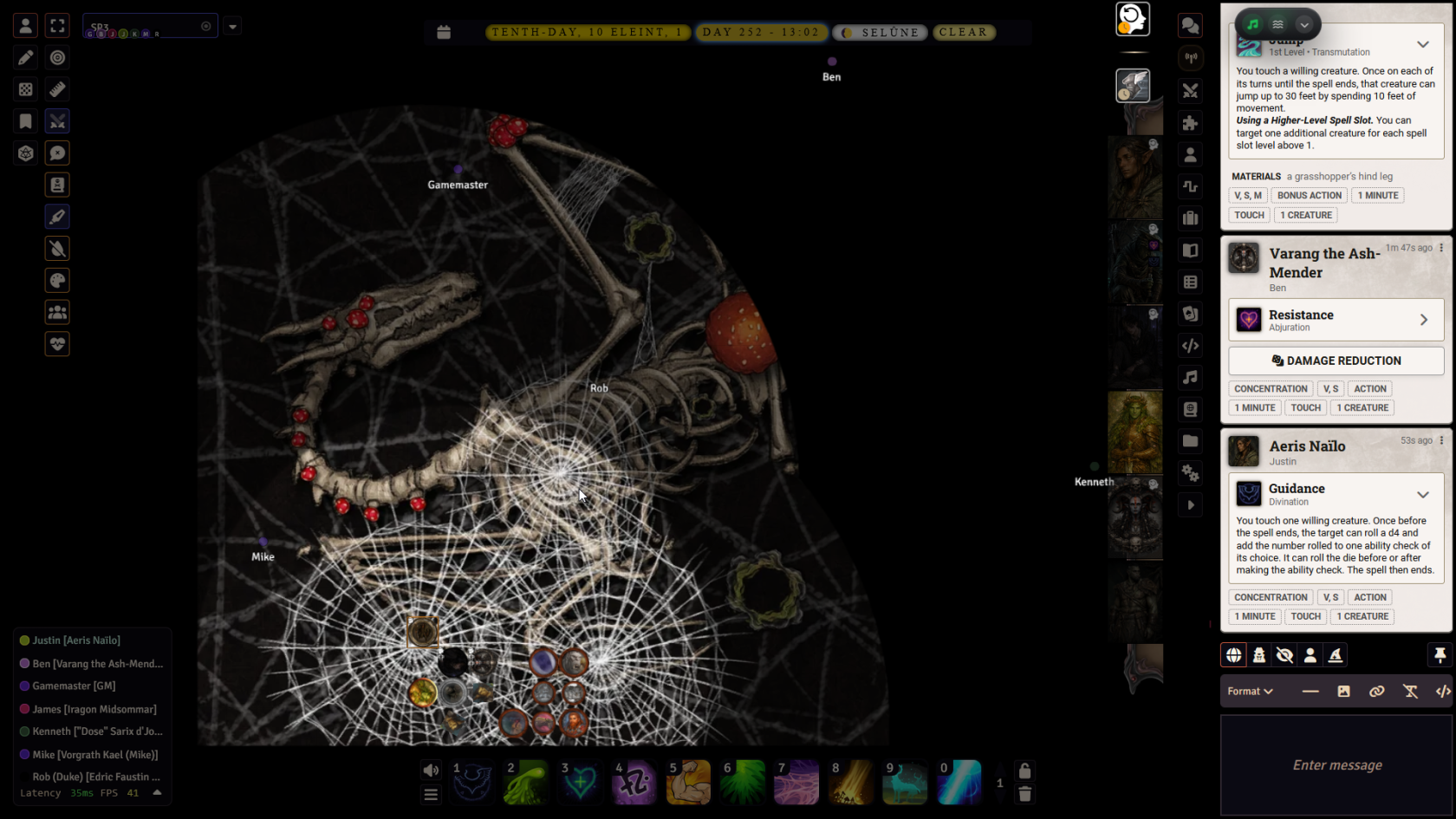Click the Damage Reduction button

pos(1336,361)
